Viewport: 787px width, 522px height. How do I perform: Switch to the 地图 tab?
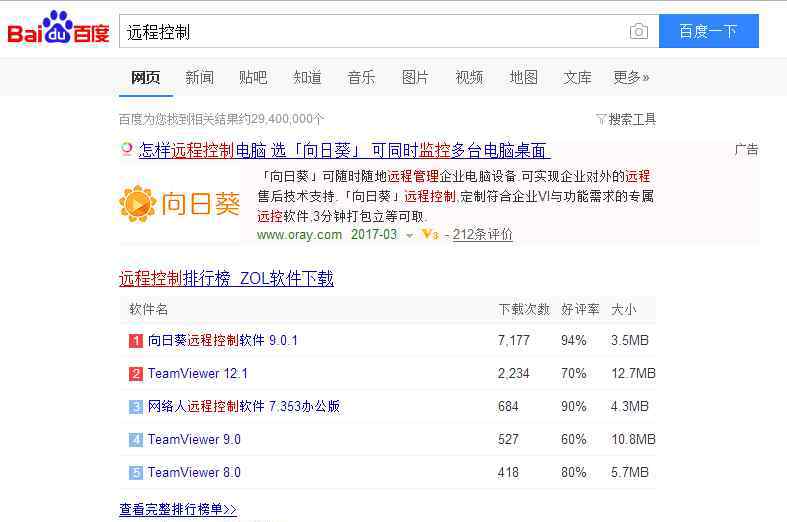pyautogui.click(x=523, y=77)
